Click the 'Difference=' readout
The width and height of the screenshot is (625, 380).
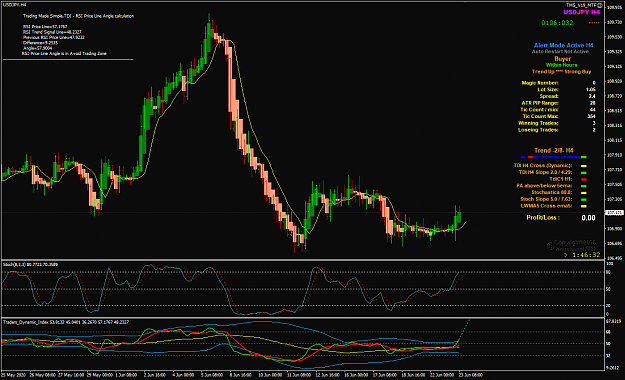(x=40, y=43)
